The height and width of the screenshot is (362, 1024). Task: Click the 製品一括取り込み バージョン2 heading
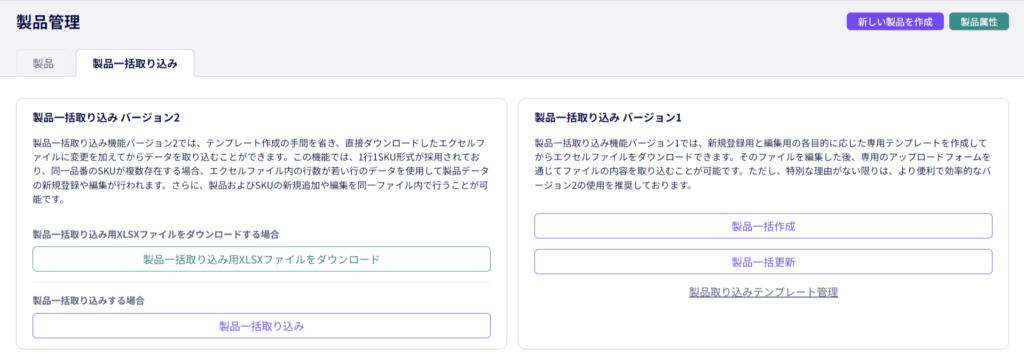click(106, 118)
